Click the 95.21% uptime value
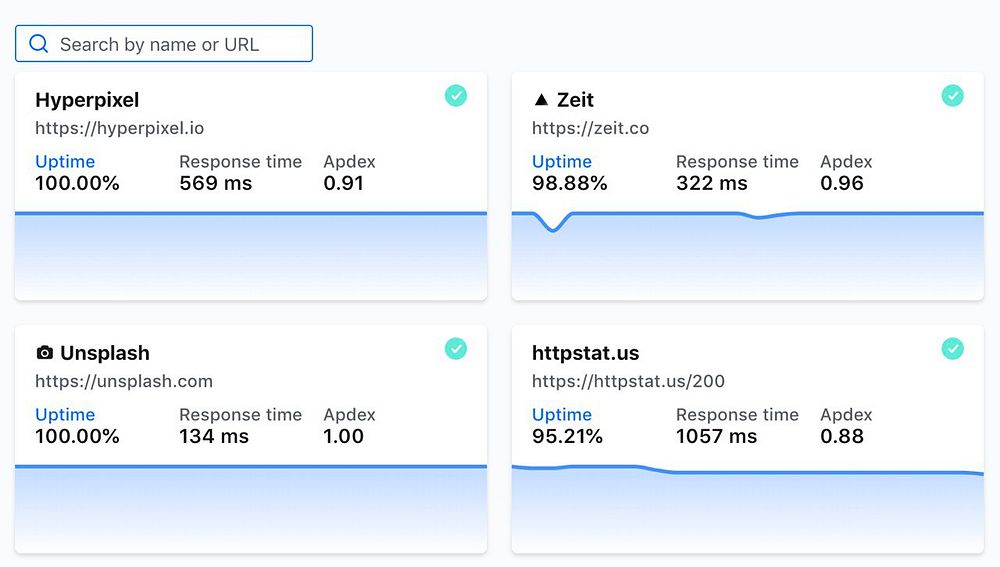Image resolution: width=1000 pixels, height=567 pixels. [568, 437]
